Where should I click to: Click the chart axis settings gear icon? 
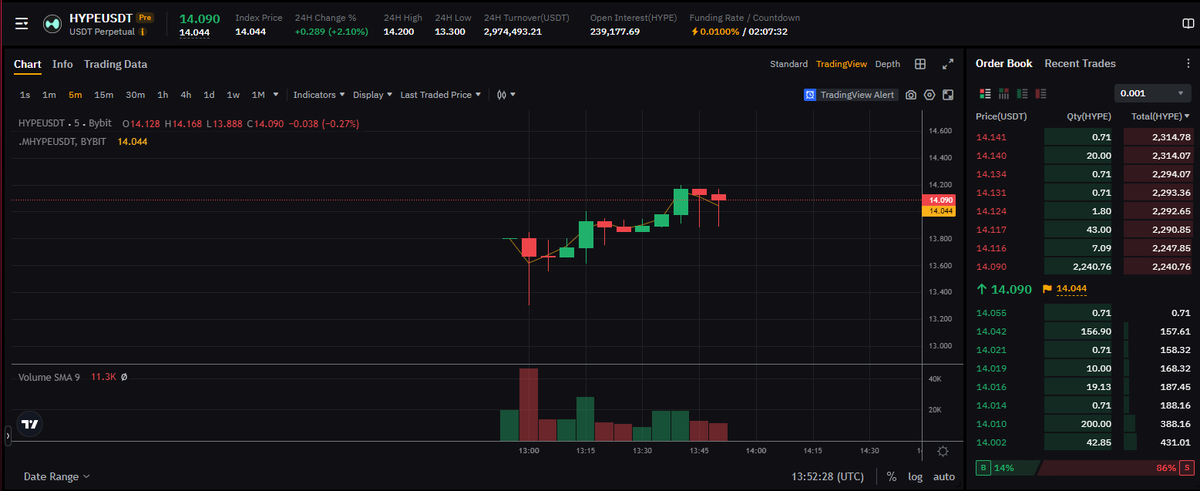(942, 451)
